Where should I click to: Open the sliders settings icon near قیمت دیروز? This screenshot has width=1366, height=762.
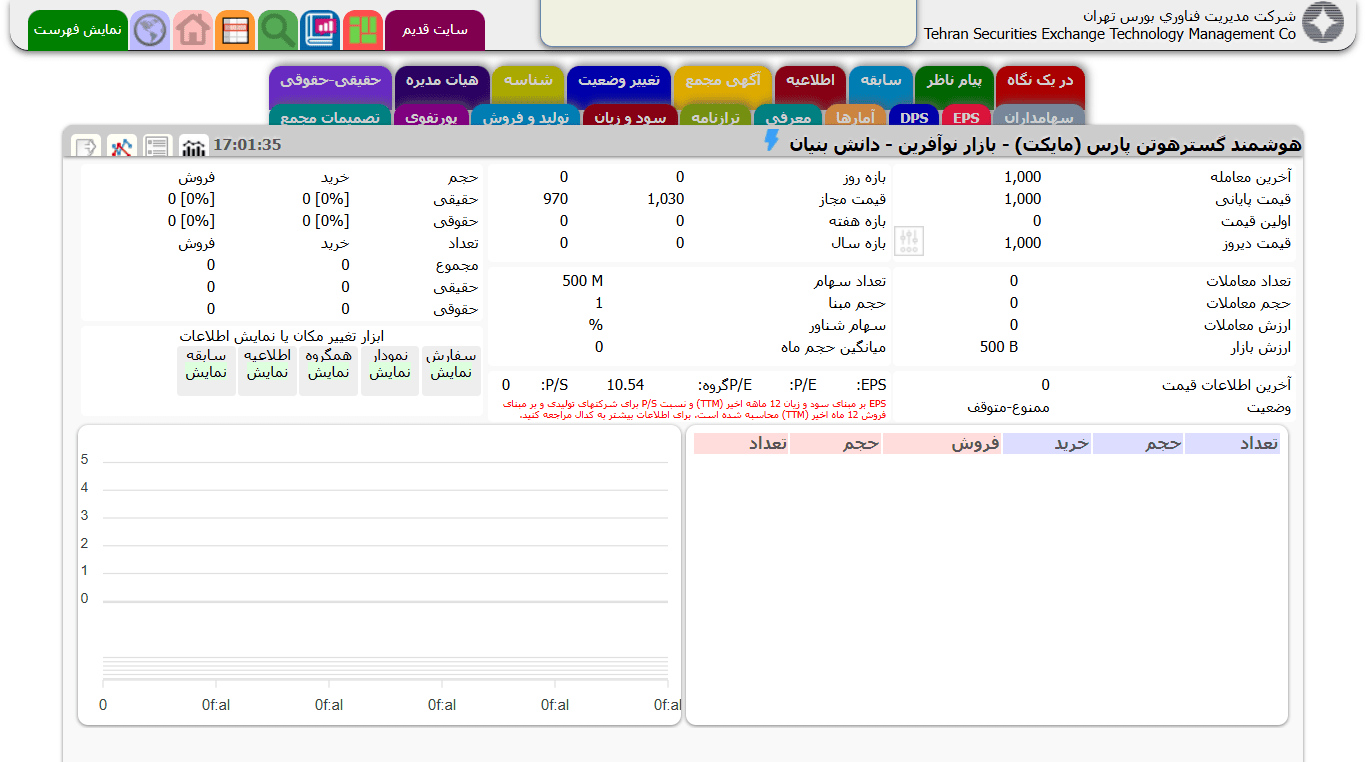tap(909, 241)
